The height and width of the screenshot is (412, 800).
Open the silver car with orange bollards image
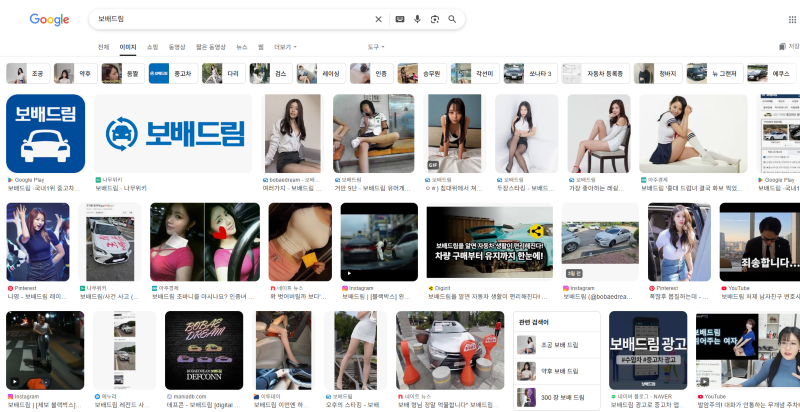point(450,350)
